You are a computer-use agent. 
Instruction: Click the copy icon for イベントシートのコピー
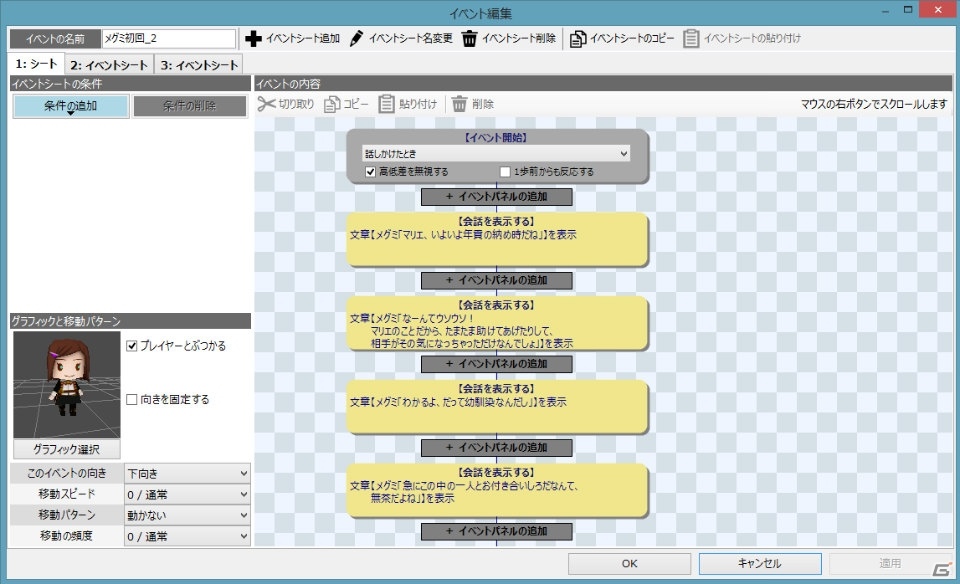click(577, 39)
